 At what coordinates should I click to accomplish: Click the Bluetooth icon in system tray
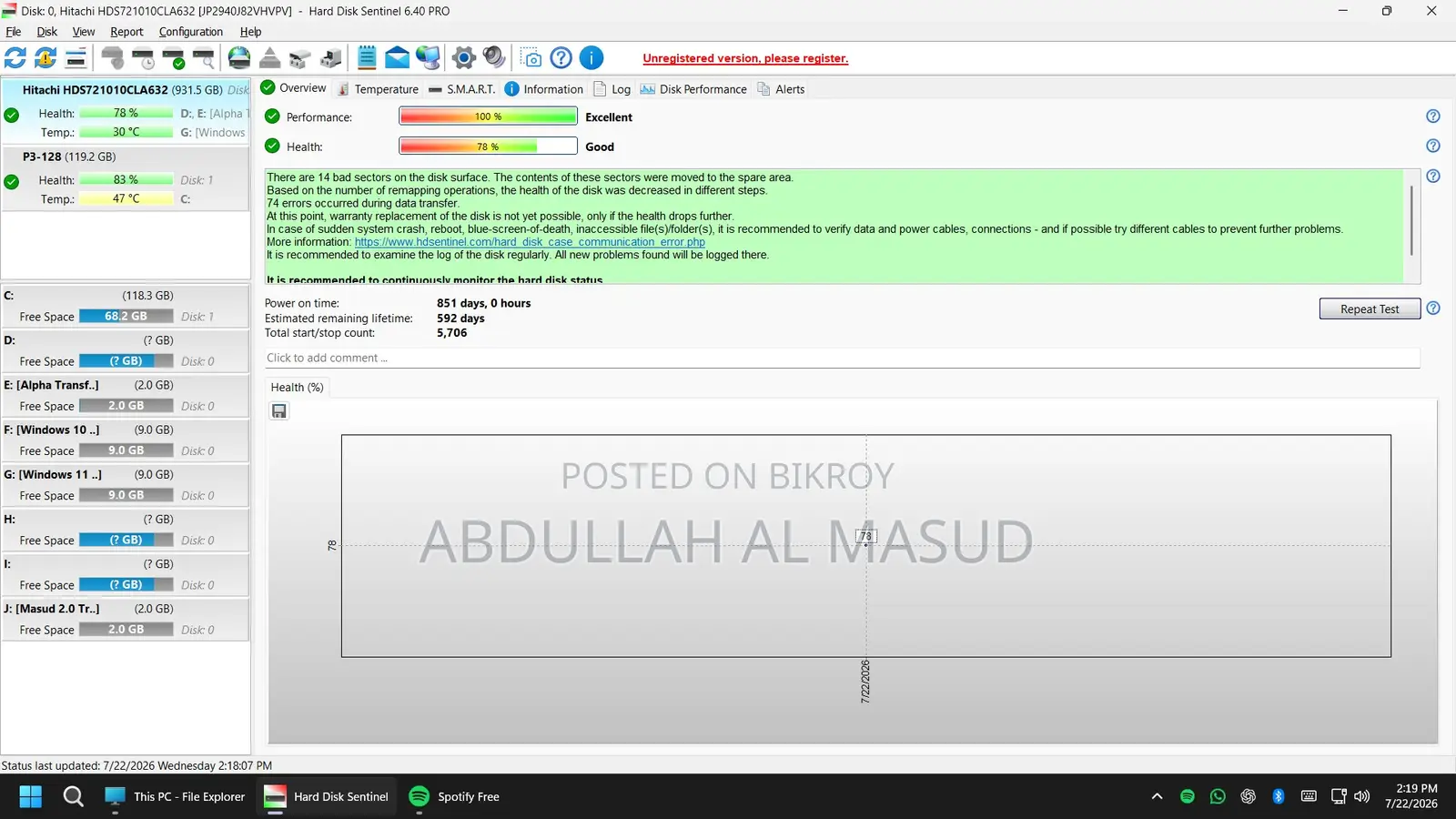pyautogui.click(x=1278, y=796)
